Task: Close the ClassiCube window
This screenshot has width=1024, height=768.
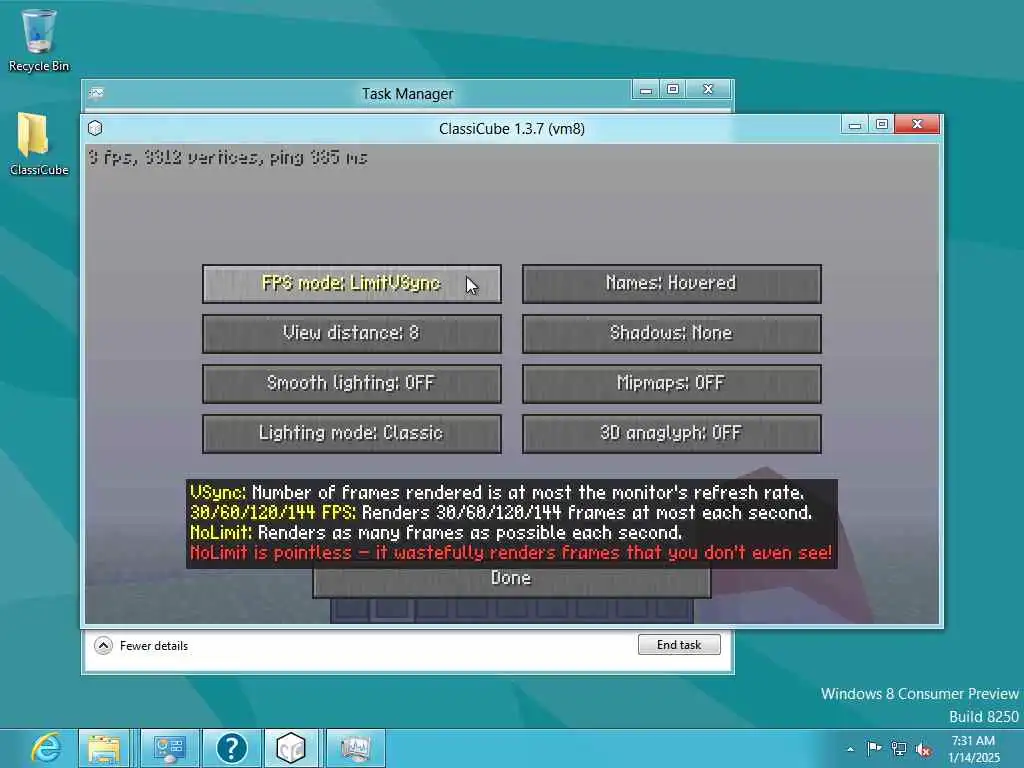Action: (x=917, y=124)
